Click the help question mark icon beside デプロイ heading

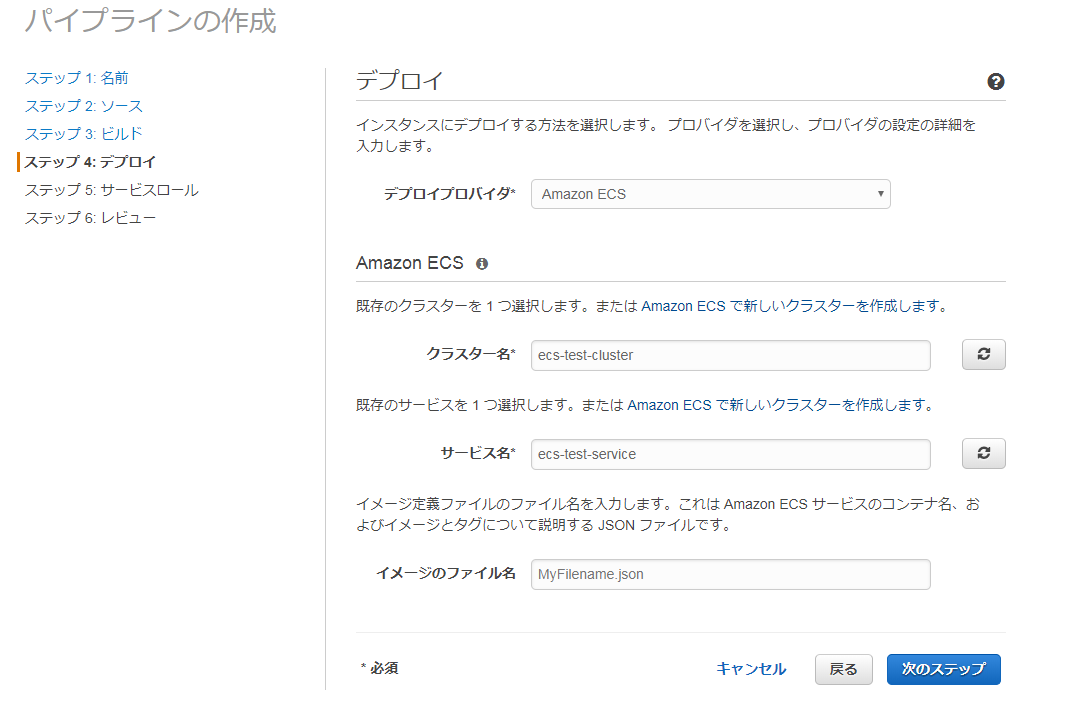tap(995, 82)
